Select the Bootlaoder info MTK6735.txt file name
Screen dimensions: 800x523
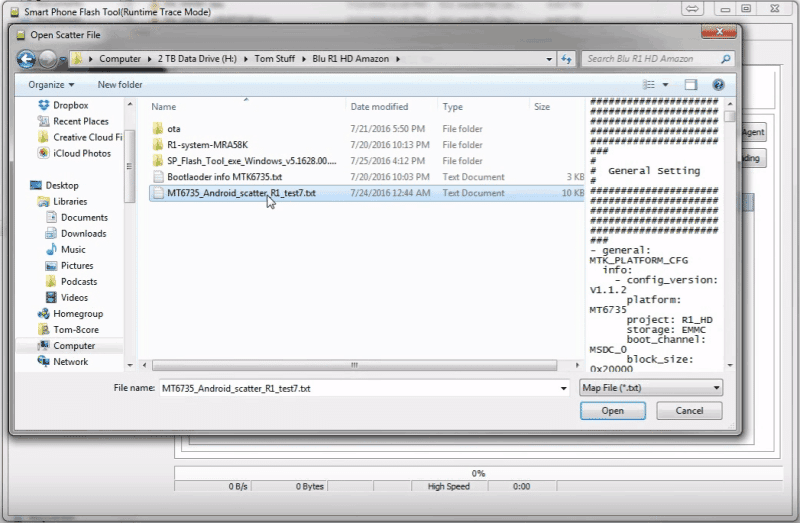(x=224, y=177)
